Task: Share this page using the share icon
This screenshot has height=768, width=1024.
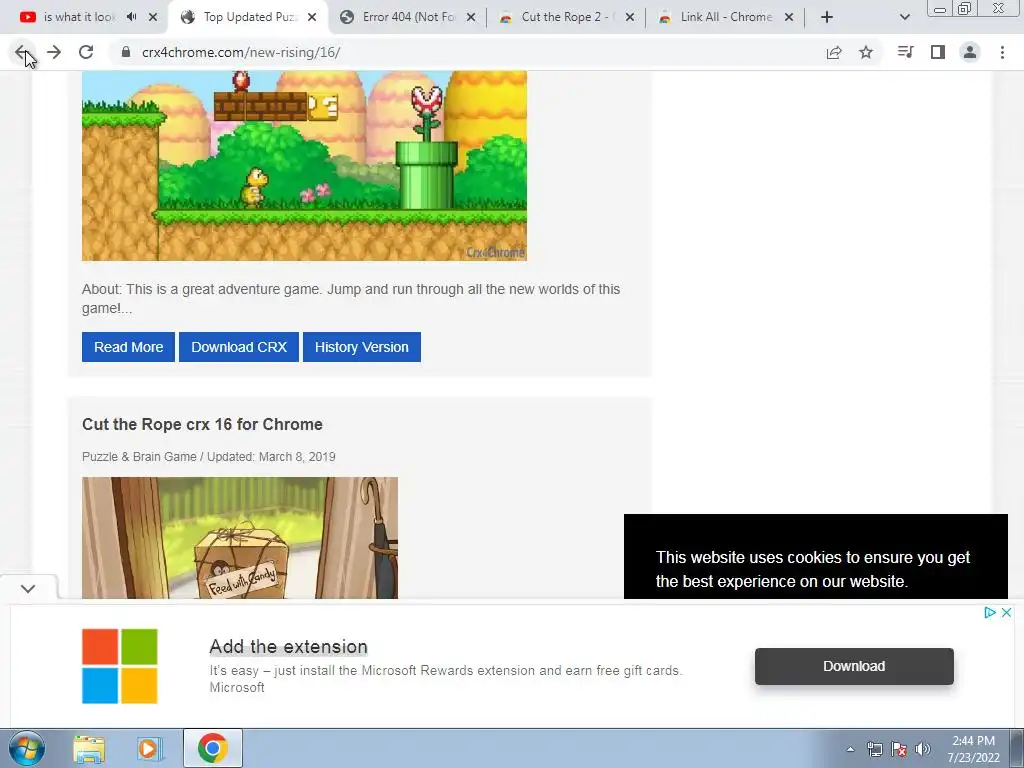Action: (x=833, y=52)
